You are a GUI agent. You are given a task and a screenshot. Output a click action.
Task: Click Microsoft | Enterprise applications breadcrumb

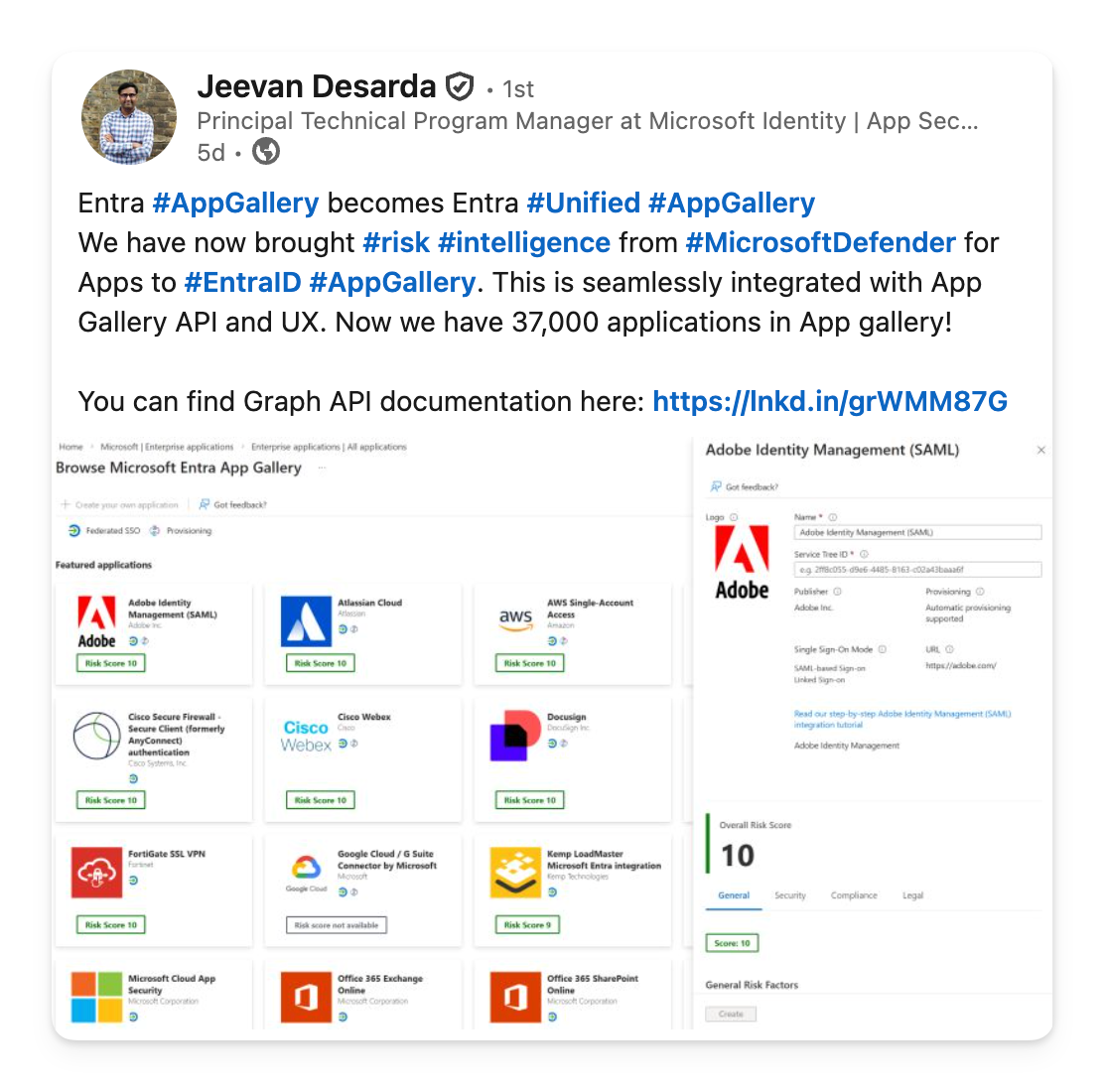167,447
